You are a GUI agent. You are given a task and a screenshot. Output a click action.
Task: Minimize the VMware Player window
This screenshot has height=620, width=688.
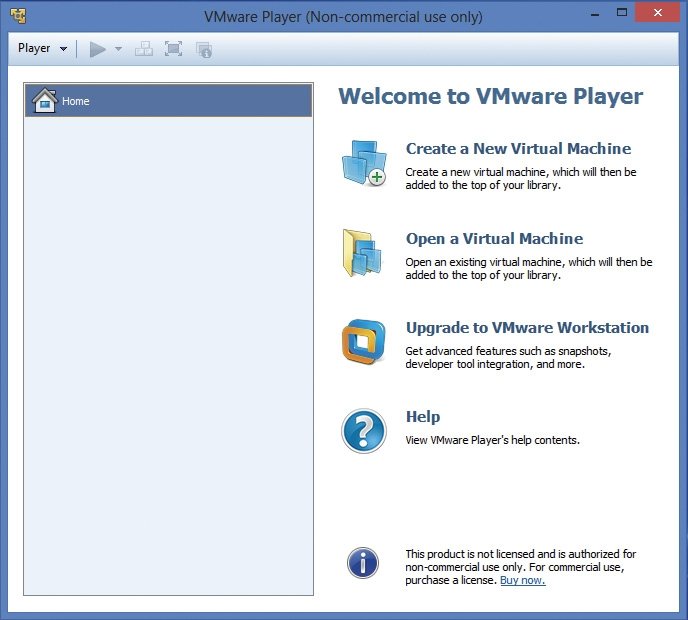click(595, 14)
